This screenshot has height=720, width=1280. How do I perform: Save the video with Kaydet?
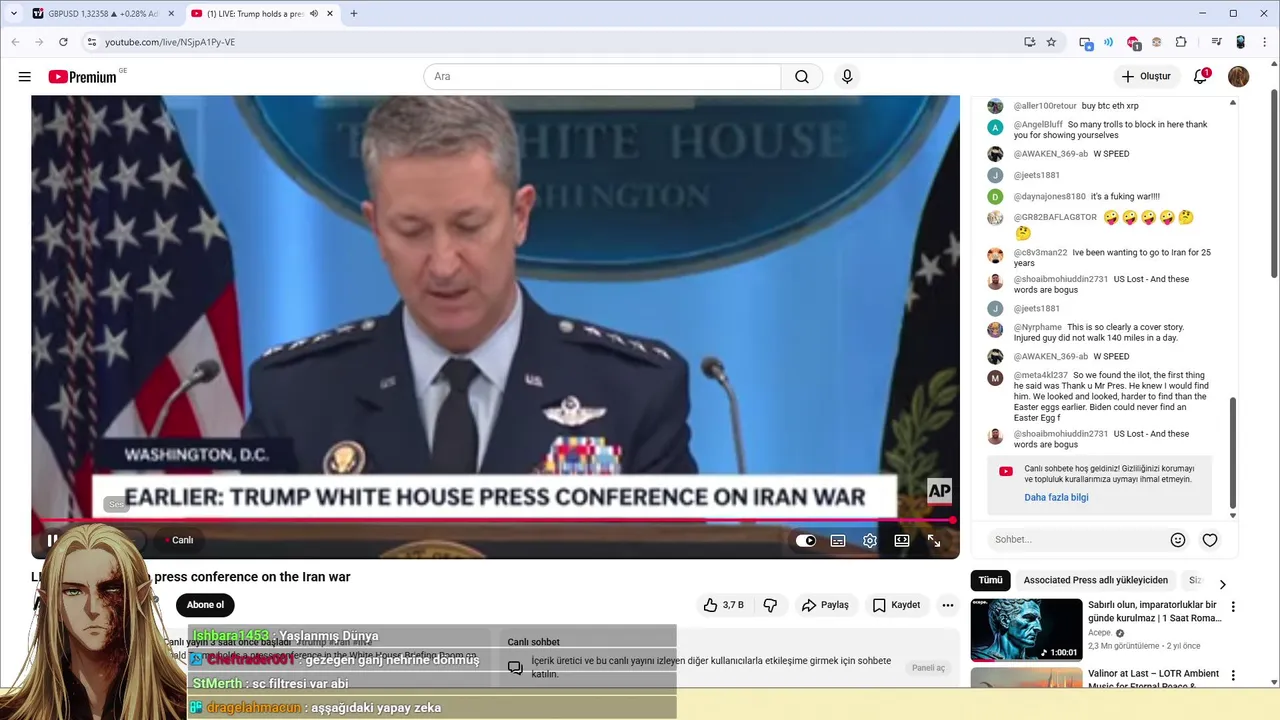tap(896, 605)
